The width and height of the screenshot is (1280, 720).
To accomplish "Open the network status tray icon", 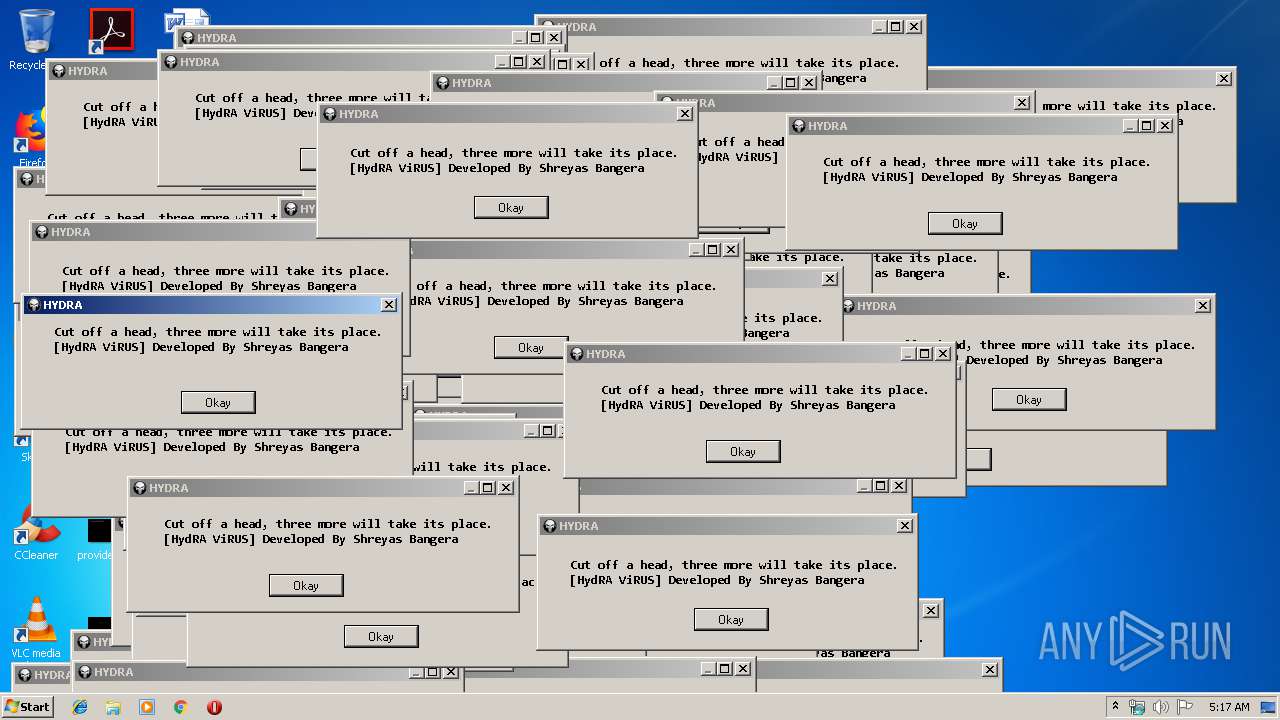I will click(1137, 707).
